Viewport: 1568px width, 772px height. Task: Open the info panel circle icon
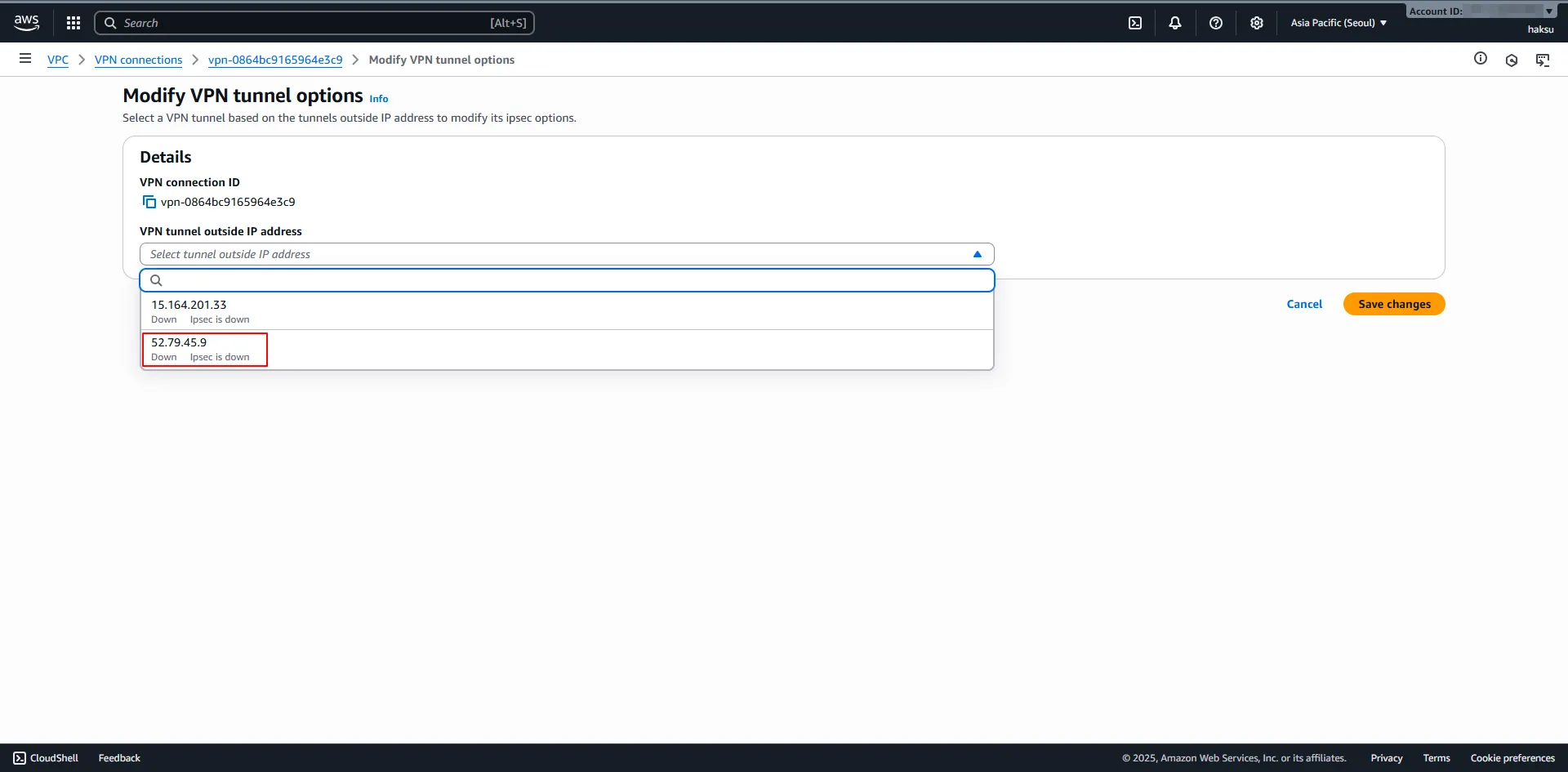click(x=1481, y=59)
